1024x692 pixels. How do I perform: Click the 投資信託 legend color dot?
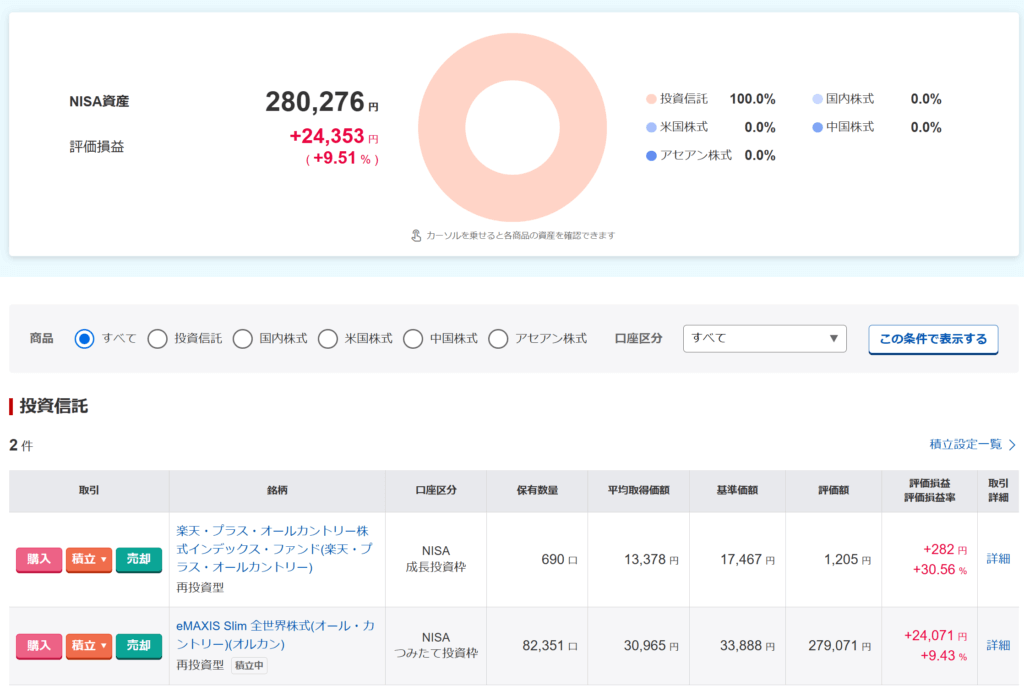pyautogui.click(x=651, y=99)
